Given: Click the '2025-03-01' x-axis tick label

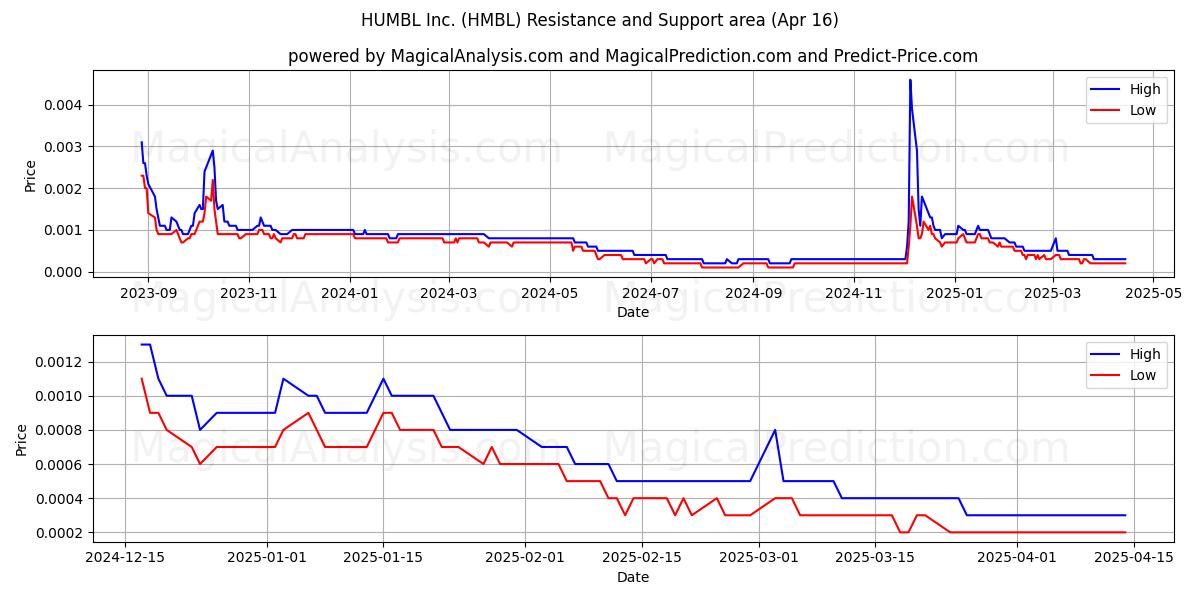Looking at the screenshot, I should coord(758,558).
